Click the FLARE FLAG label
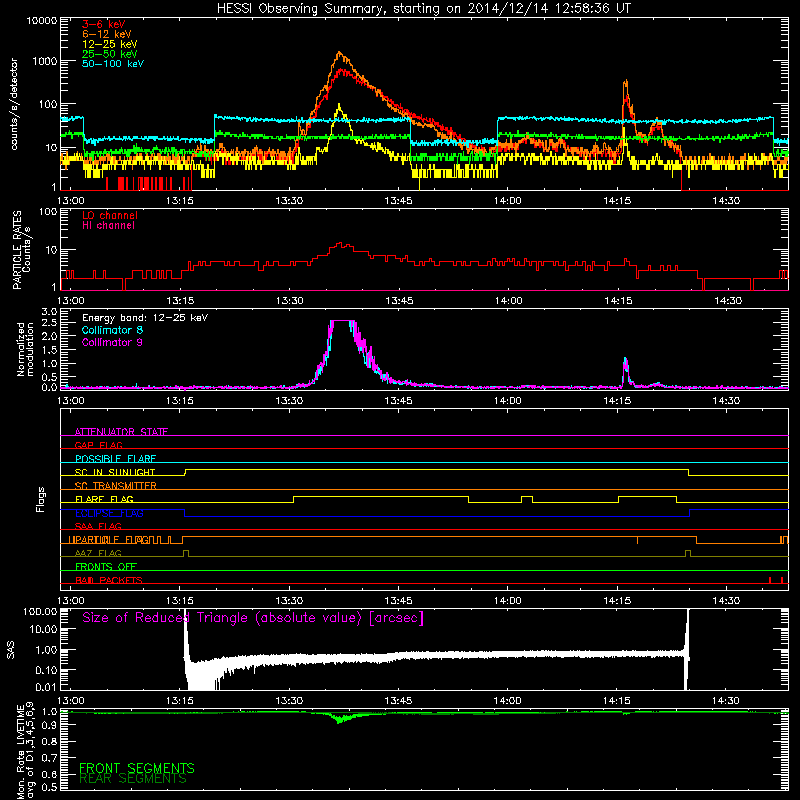This screenshot has height=800, width=800. point(104,499)
